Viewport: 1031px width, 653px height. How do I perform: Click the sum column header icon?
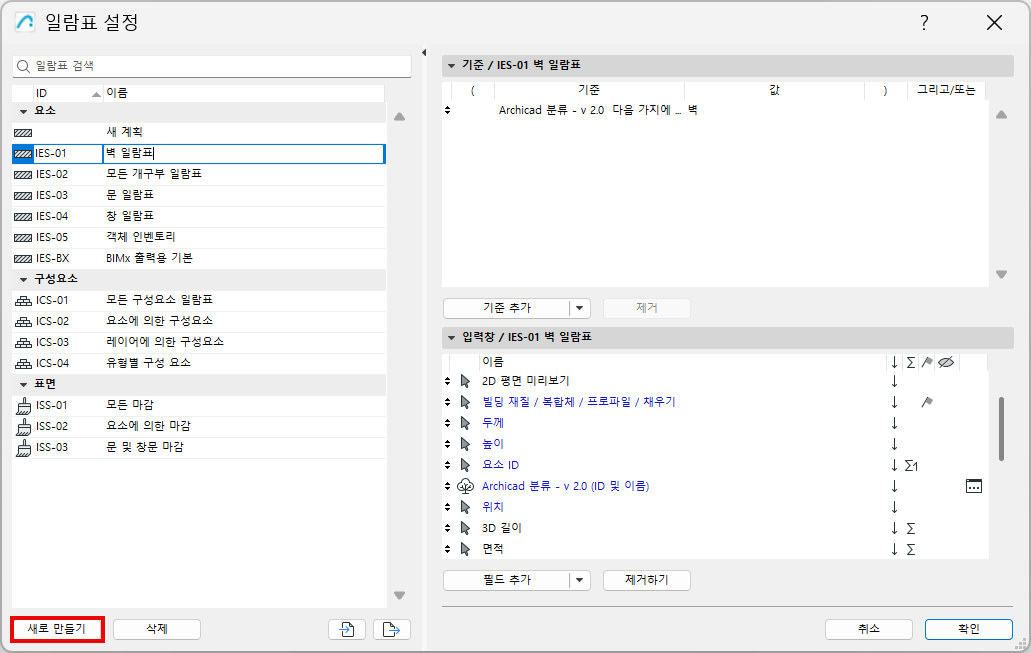tap(911, 362)
